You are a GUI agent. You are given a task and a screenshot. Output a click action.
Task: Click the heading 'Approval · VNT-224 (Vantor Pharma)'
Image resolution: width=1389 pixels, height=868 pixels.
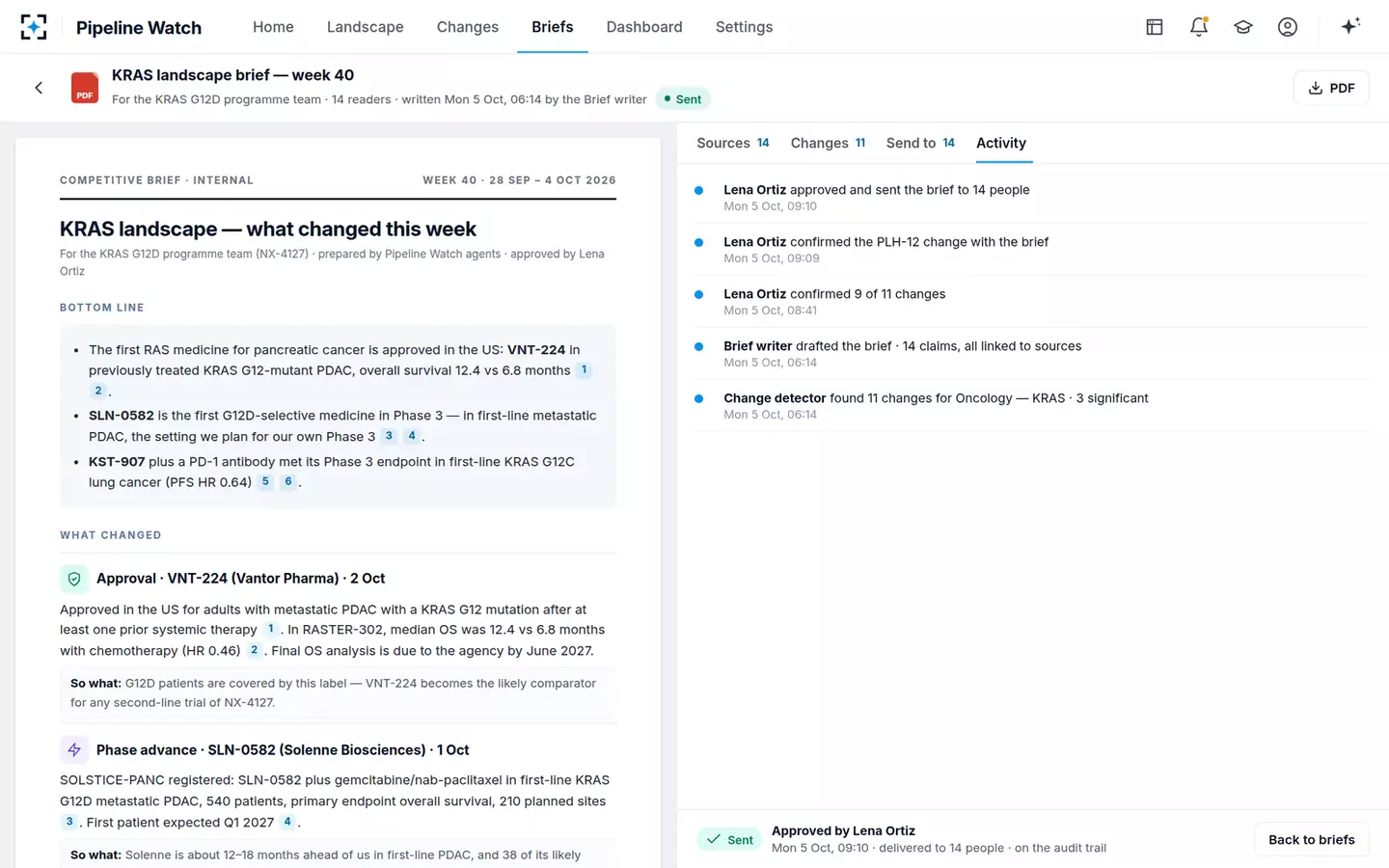point(241,579)
